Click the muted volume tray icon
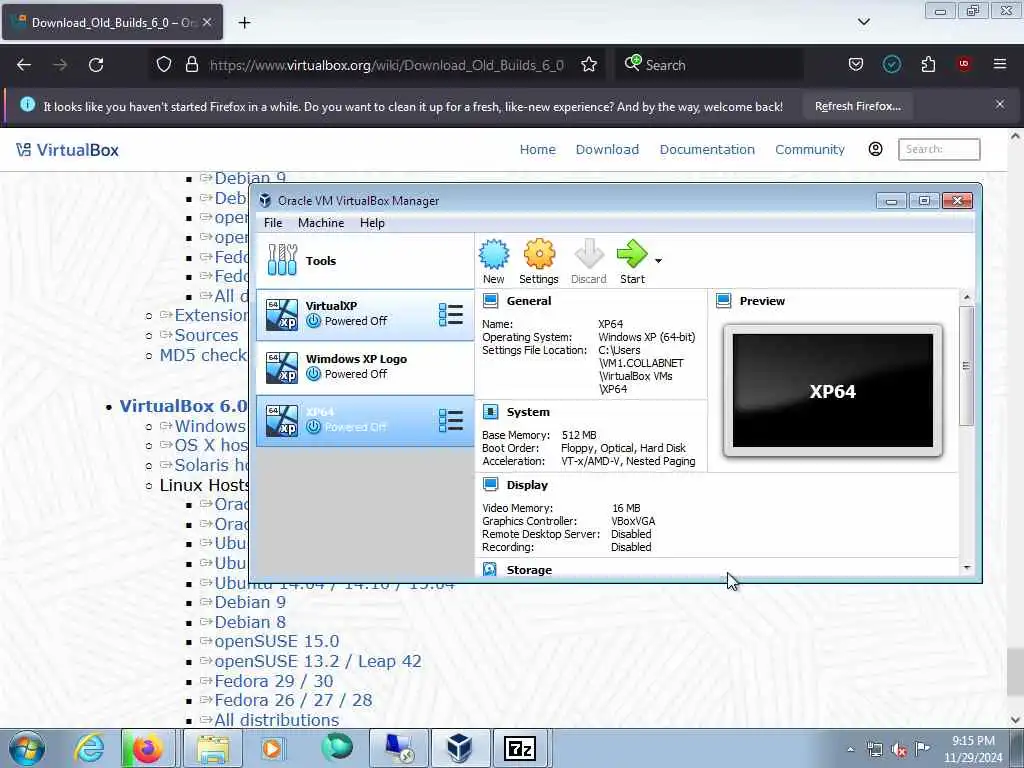This screenshot has height=768, width=1024. click(x=899, y=750)
